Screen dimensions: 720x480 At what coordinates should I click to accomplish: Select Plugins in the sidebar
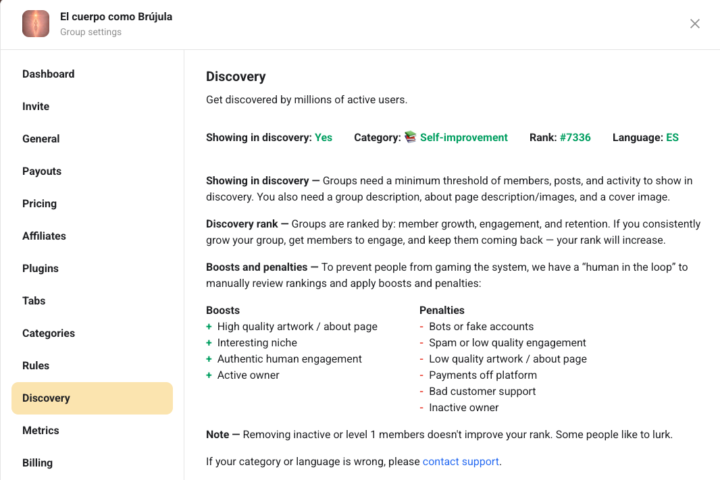41,268
